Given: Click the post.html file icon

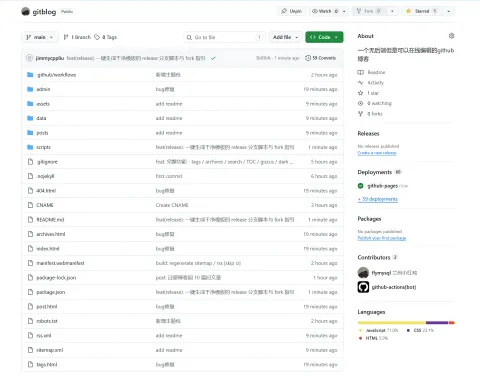Looking at the screenshot, I should pos(30,307).
